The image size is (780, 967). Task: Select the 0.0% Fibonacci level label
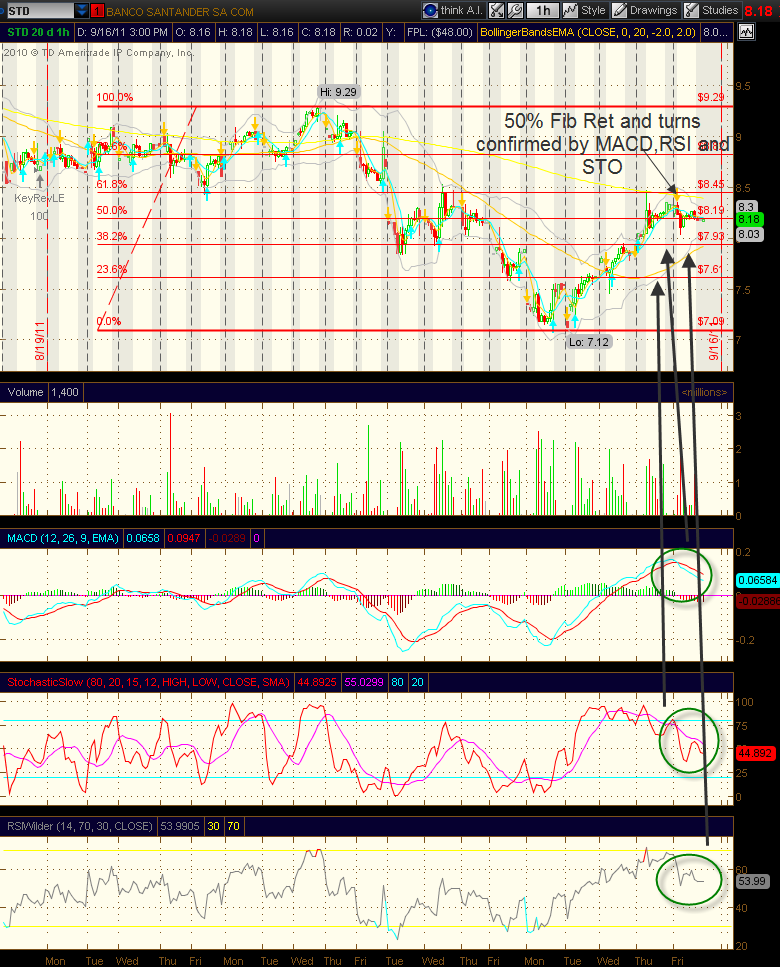109,321
